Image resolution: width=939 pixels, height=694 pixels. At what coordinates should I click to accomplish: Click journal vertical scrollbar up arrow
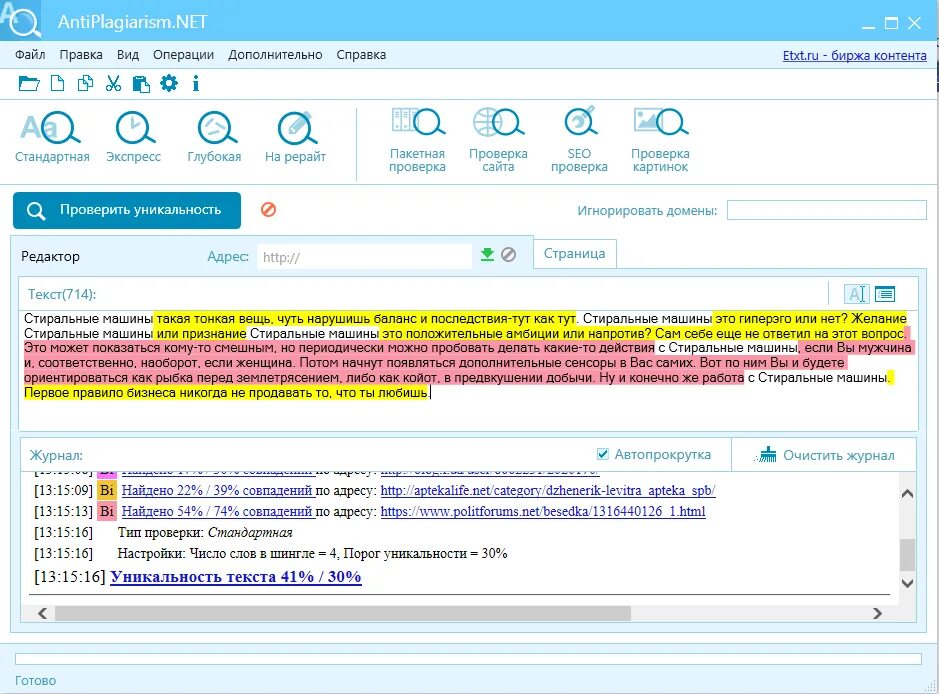(907, 493)
